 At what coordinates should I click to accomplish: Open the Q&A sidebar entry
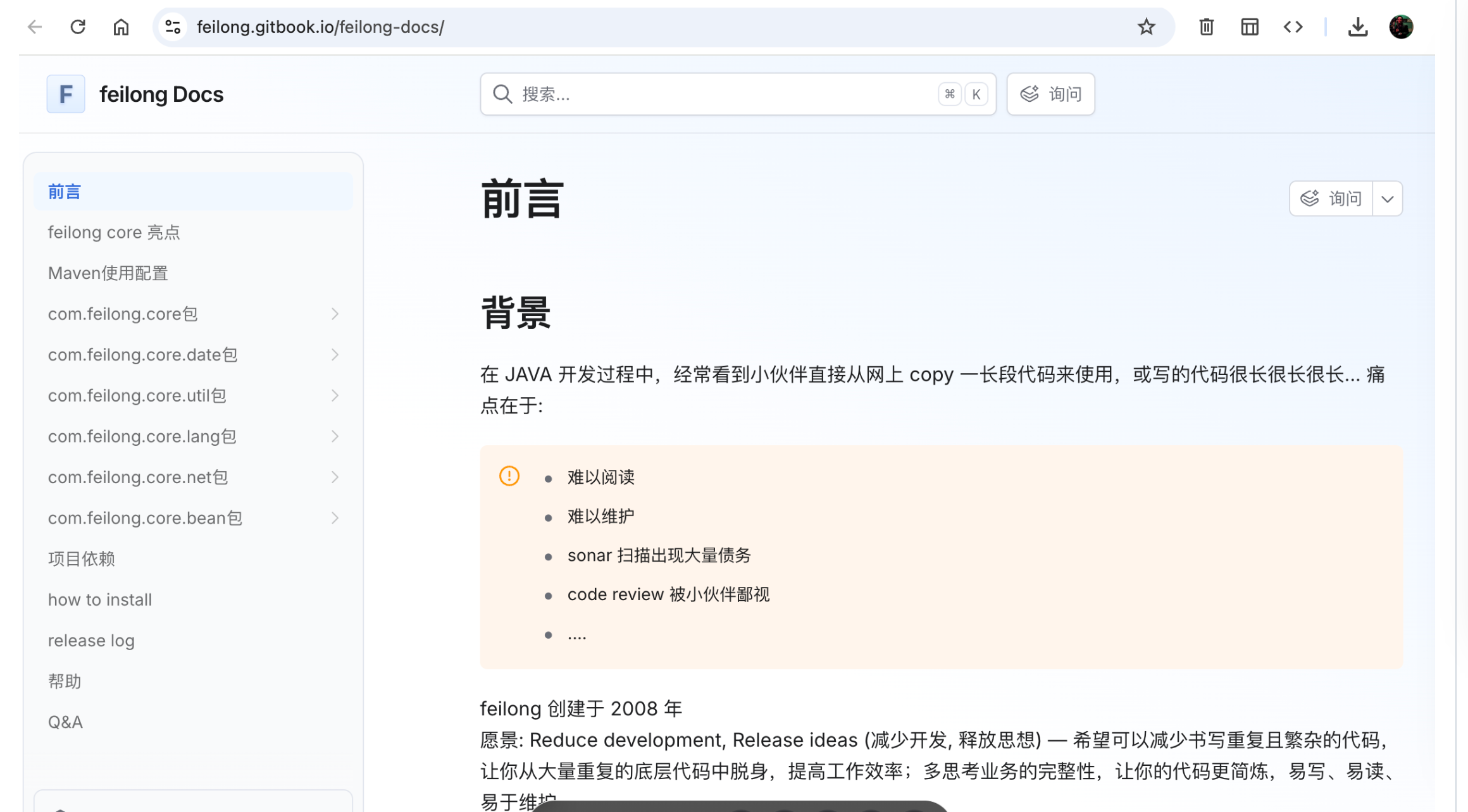click(65, 721)
